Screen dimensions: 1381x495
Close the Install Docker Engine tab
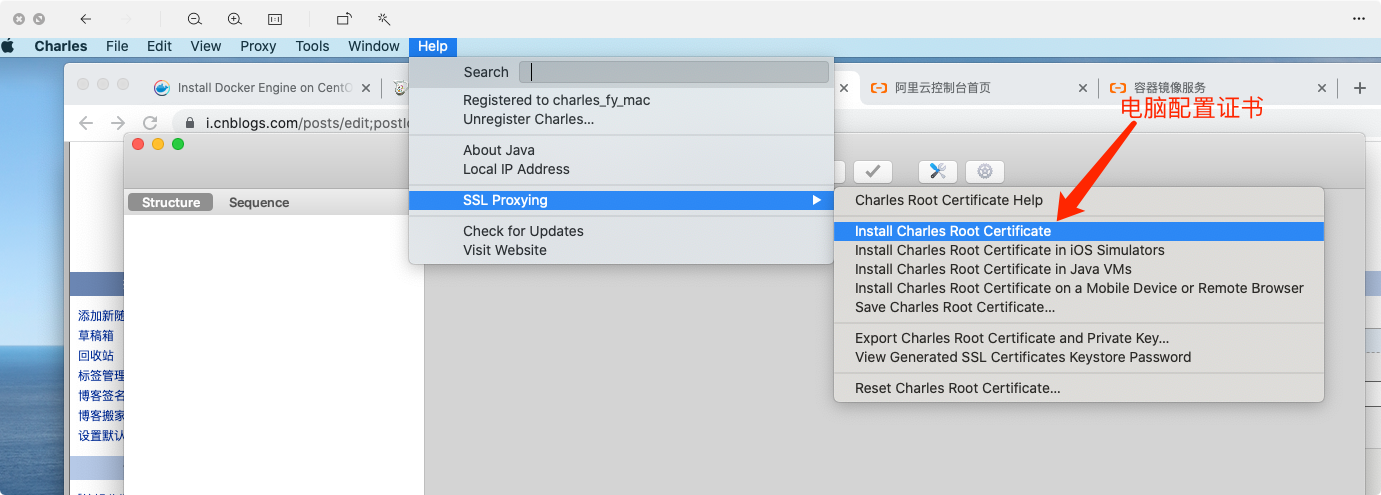coord(367,88)
